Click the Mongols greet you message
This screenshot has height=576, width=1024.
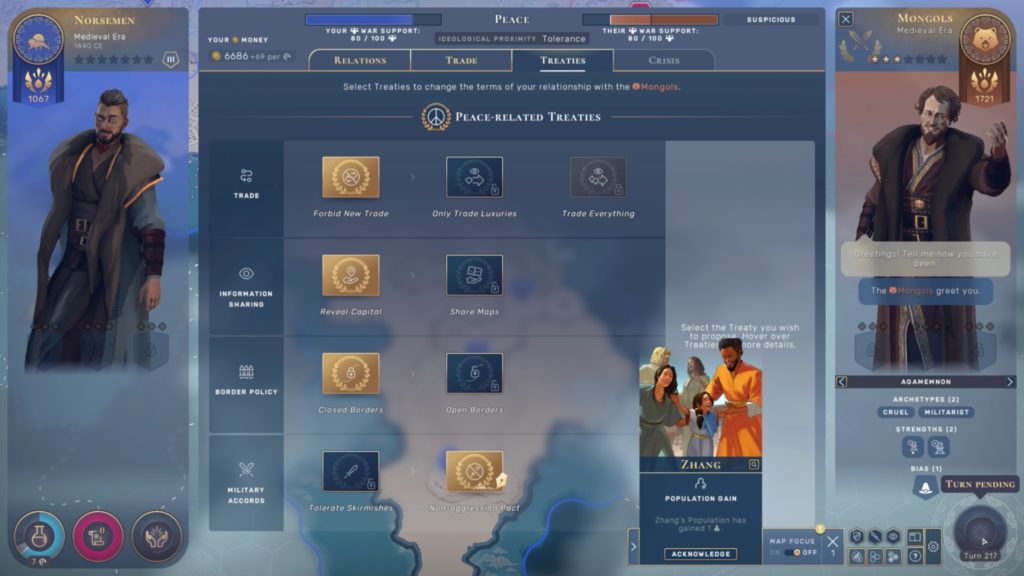(925, 291)
